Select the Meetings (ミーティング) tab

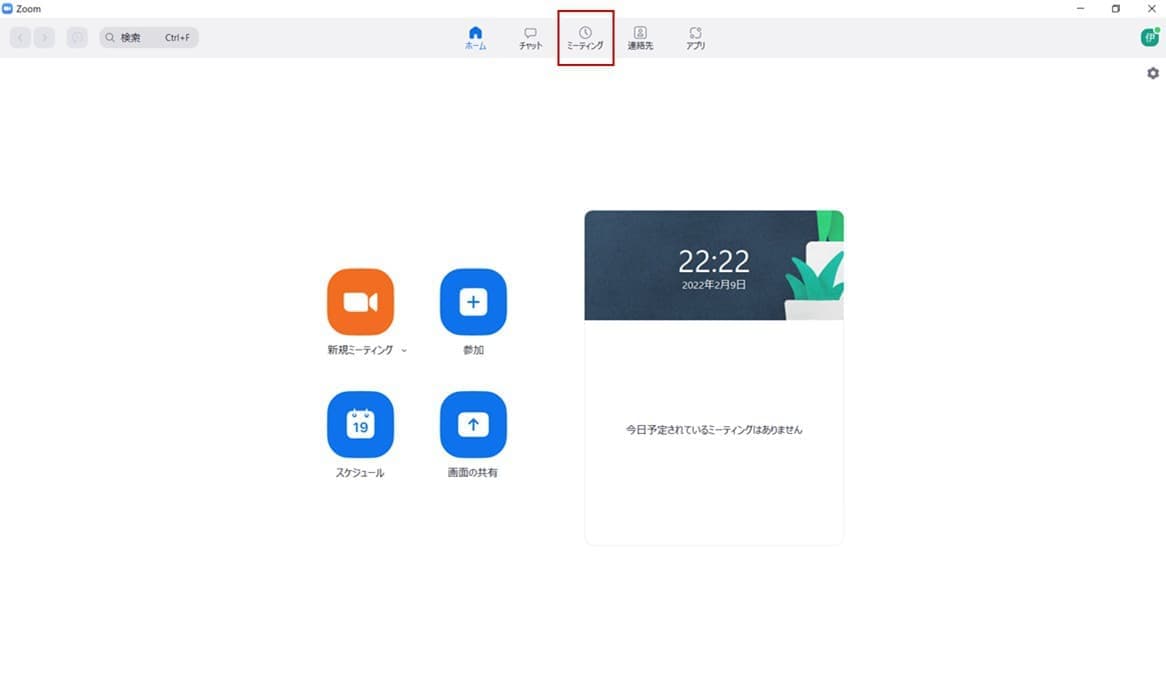click(585, 38)
